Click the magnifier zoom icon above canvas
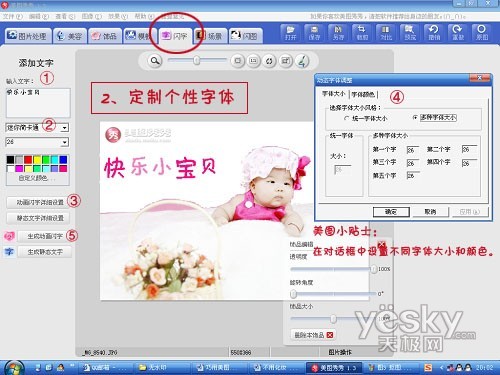500x375 pixels. [x=155, y=61]
